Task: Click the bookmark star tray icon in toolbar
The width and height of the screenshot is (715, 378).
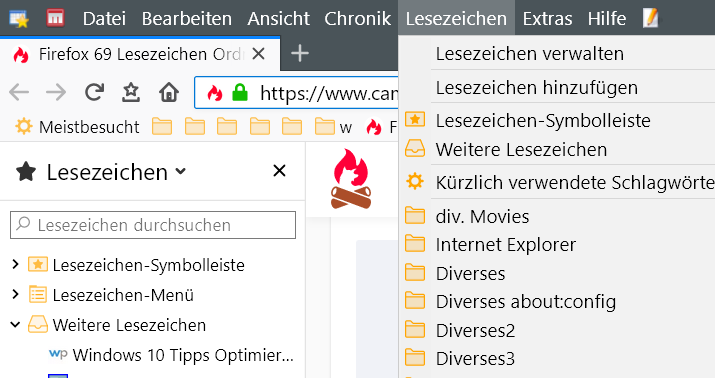Action: point(131,93)
